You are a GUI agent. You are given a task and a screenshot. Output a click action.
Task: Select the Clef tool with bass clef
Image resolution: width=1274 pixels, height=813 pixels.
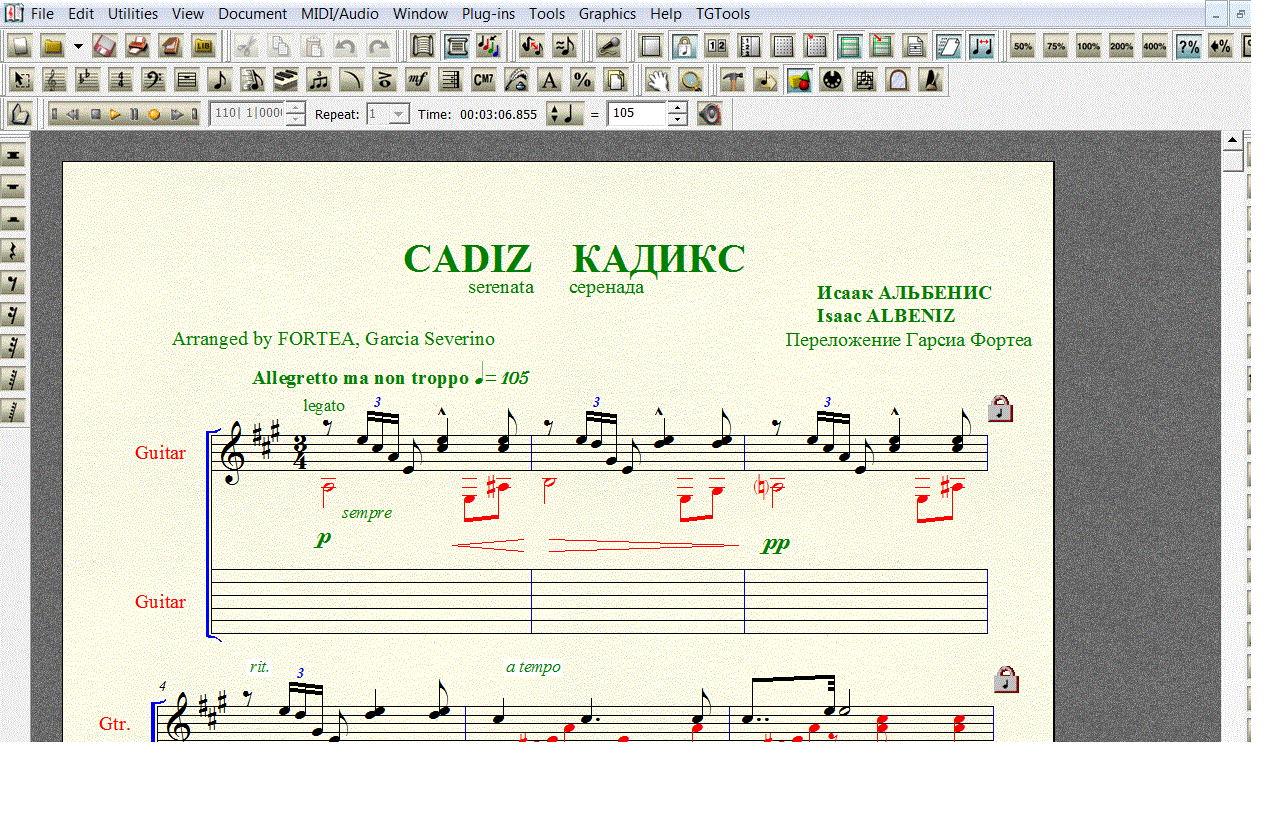154,80
